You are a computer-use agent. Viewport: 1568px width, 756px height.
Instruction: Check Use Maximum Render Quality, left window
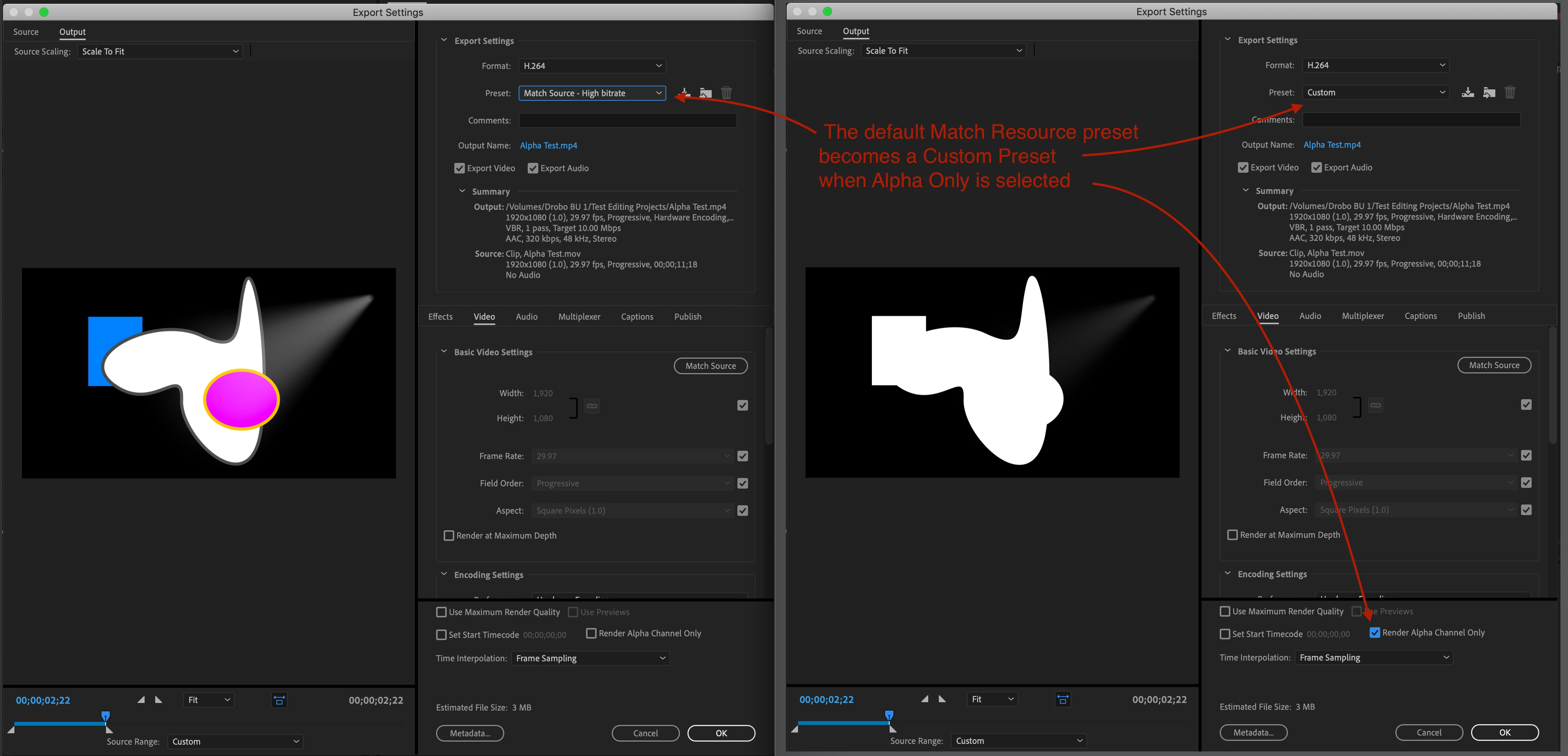[x=441, y=612]
